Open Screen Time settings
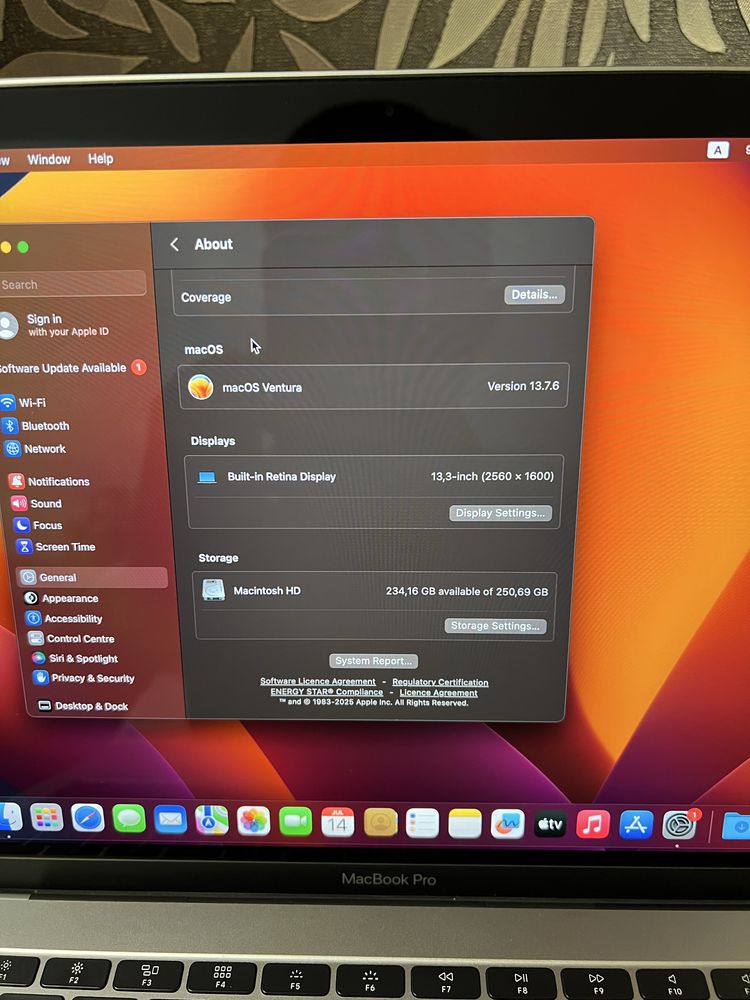The image size is (750, 1000). click(56, 547)
